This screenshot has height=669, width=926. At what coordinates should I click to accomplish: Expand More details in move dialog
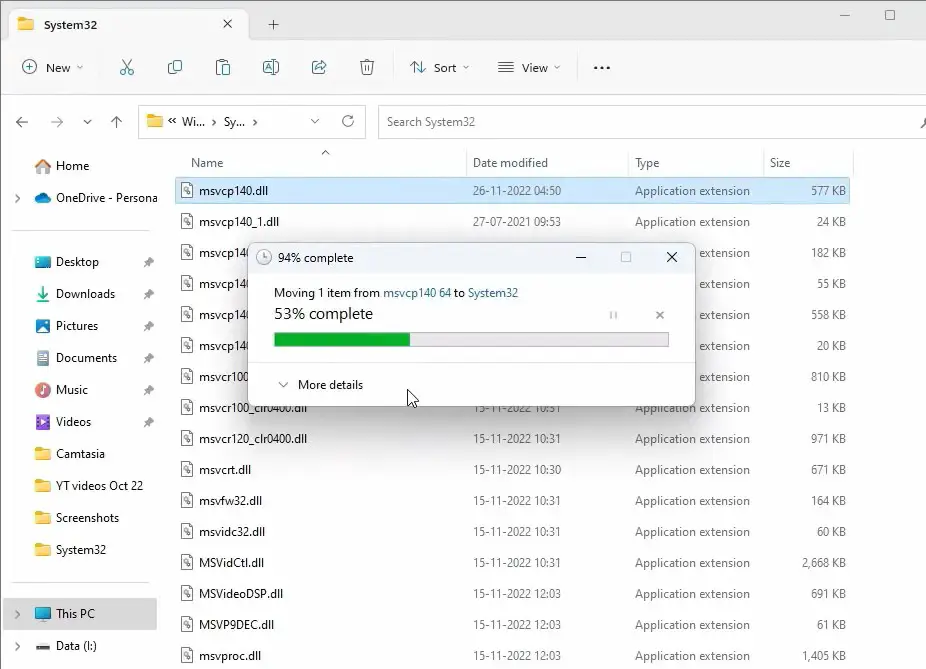[x=321, y=384]
